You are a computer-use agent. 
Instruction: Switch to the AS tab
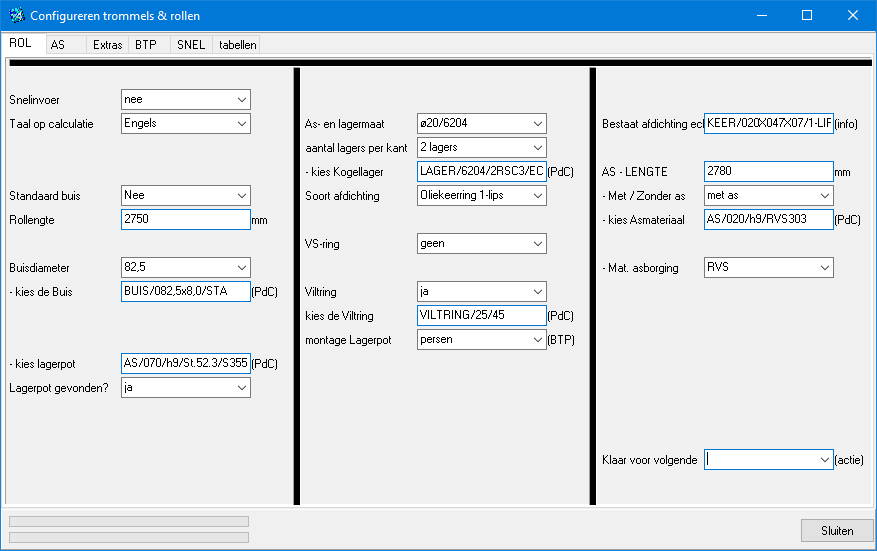point(58,45)
